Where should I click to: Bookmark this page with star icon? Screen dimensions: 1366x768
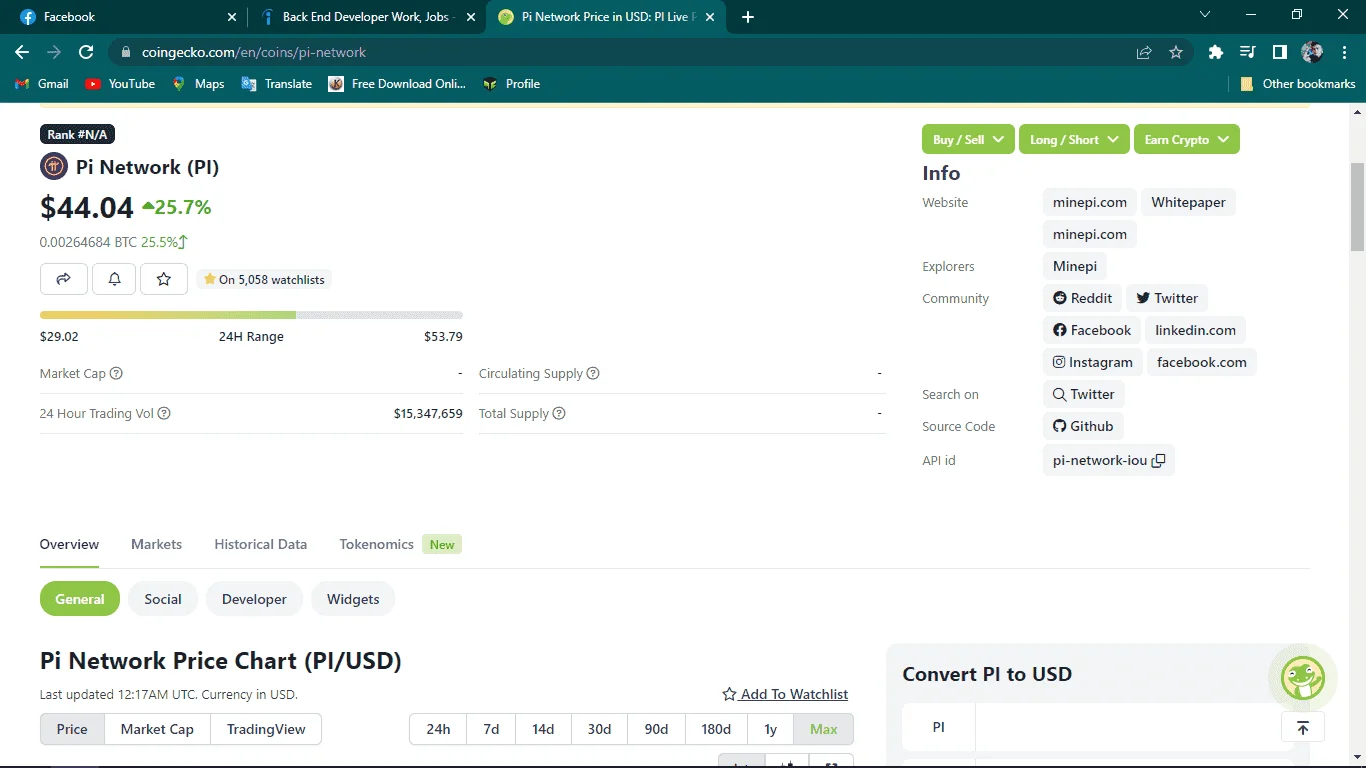[x=1176, y=52]
